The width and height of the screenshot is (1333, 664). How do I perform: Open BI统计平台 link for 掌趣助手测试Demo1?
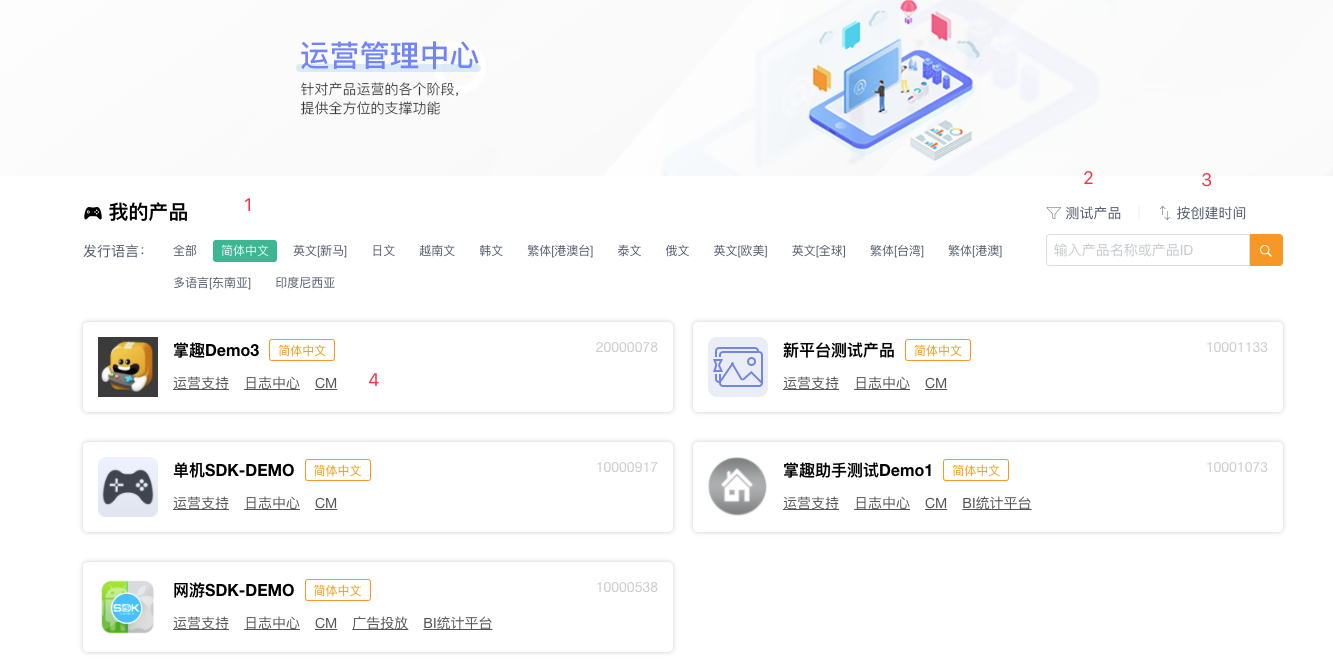pos(996,503)
